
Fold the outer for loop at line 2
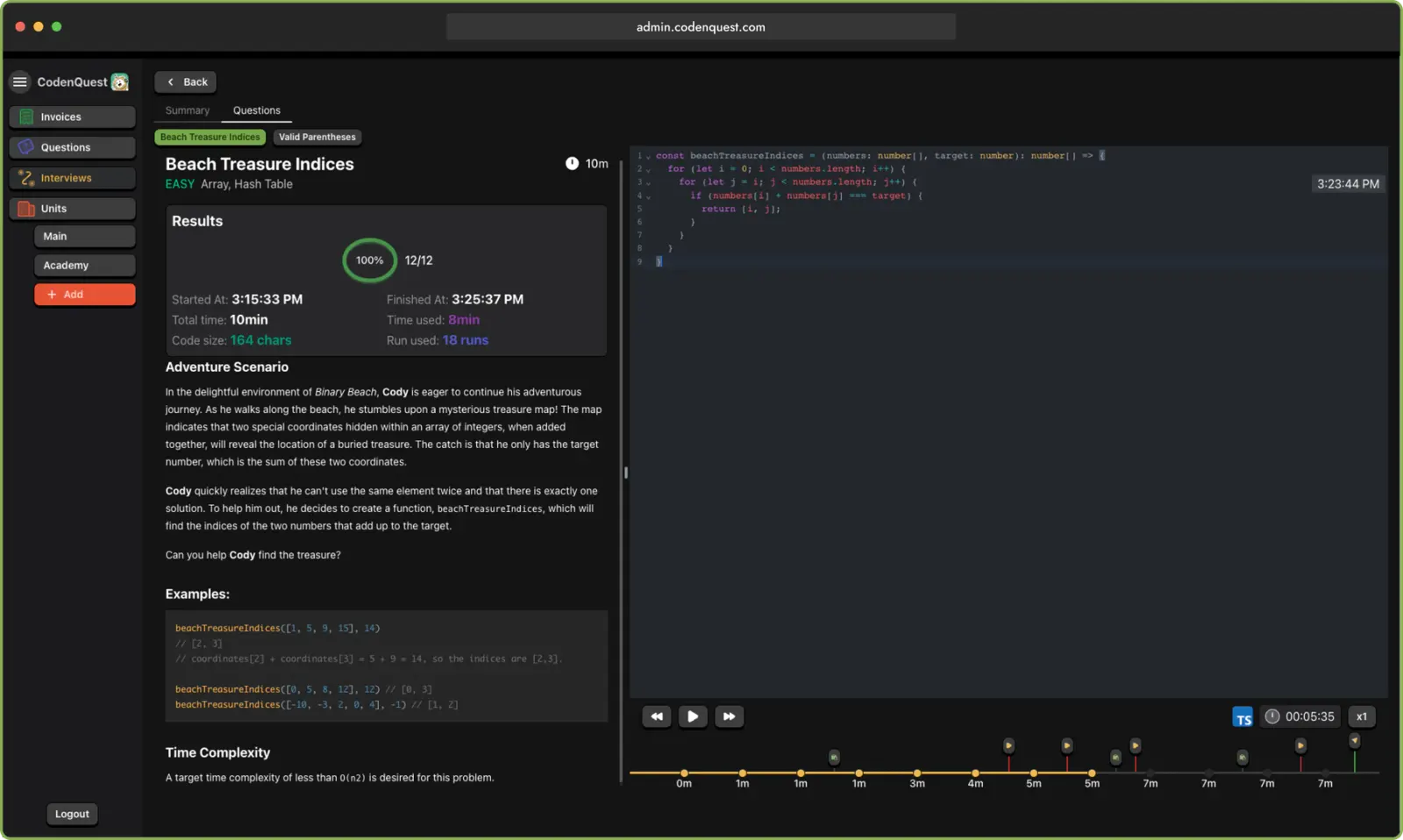tap(649, 169)
